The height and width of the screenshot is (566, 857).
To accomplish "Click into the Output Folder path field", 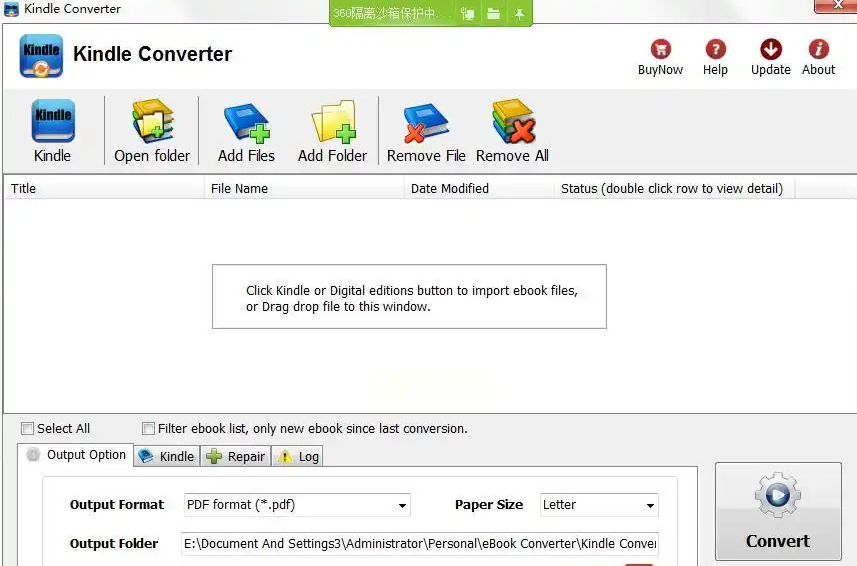I will [420, 544].
